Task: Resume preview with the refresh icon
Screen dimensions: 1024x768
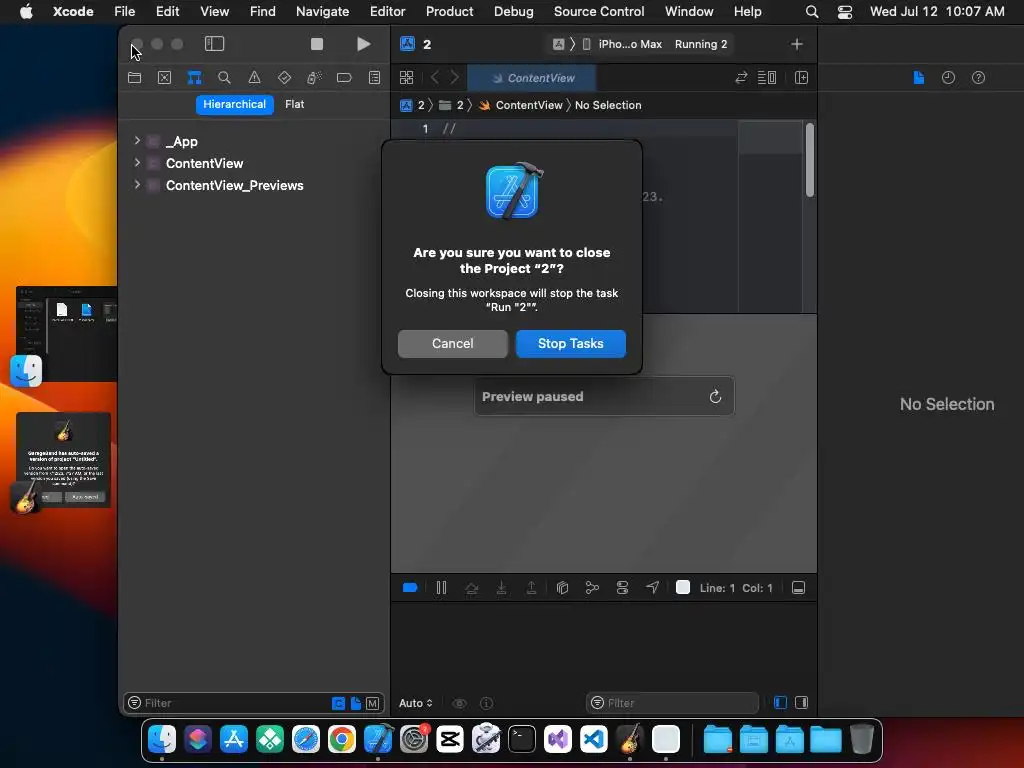Action: coord(715,396)
